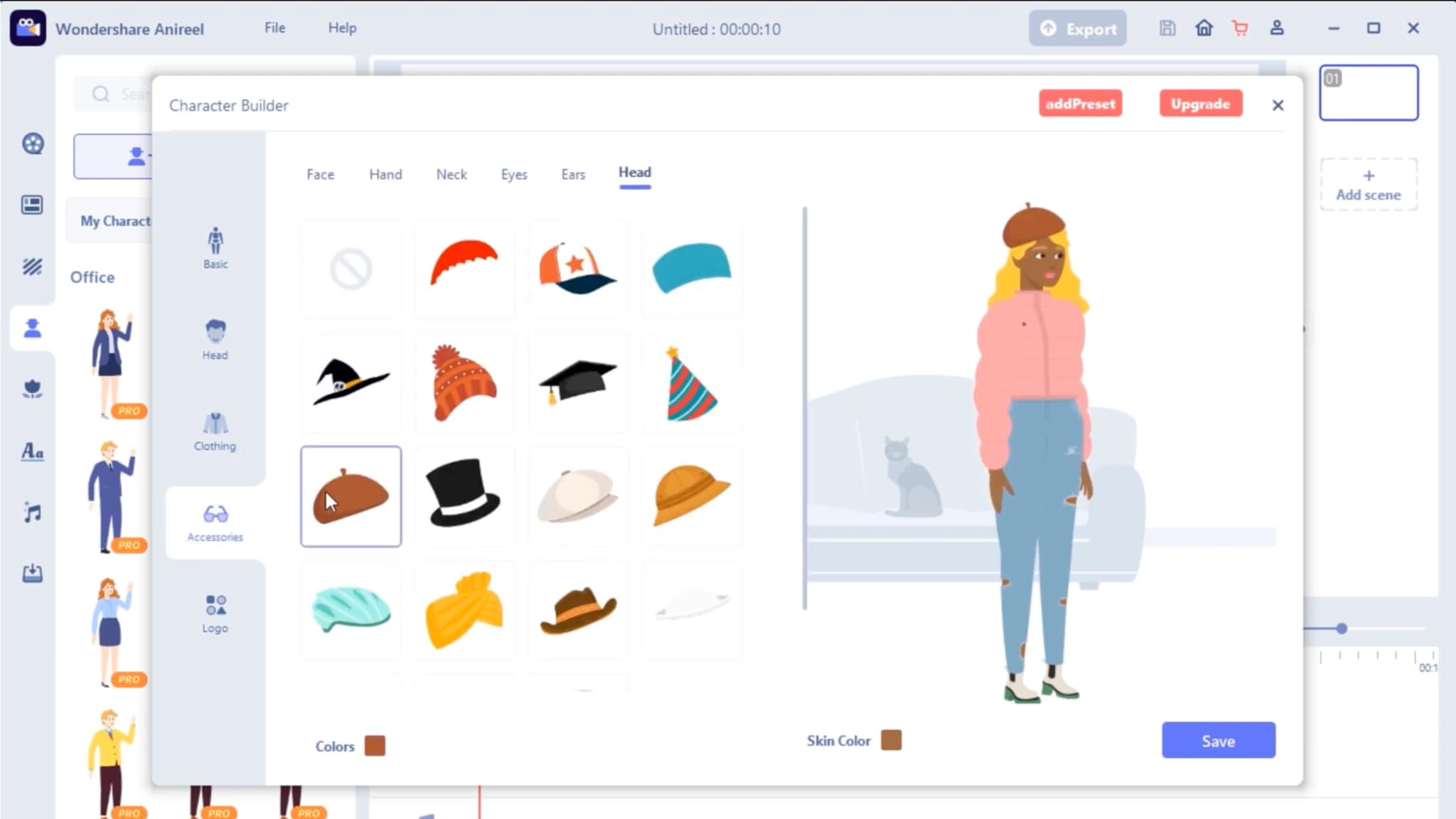The image size is (1456, 819).
Task: Open the Logo category
Action: (215, 613)
